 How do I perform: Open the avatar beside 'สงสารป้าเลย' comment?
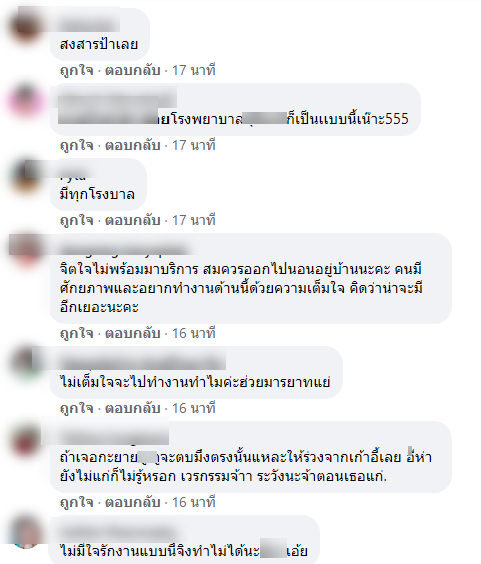[26, 26]
